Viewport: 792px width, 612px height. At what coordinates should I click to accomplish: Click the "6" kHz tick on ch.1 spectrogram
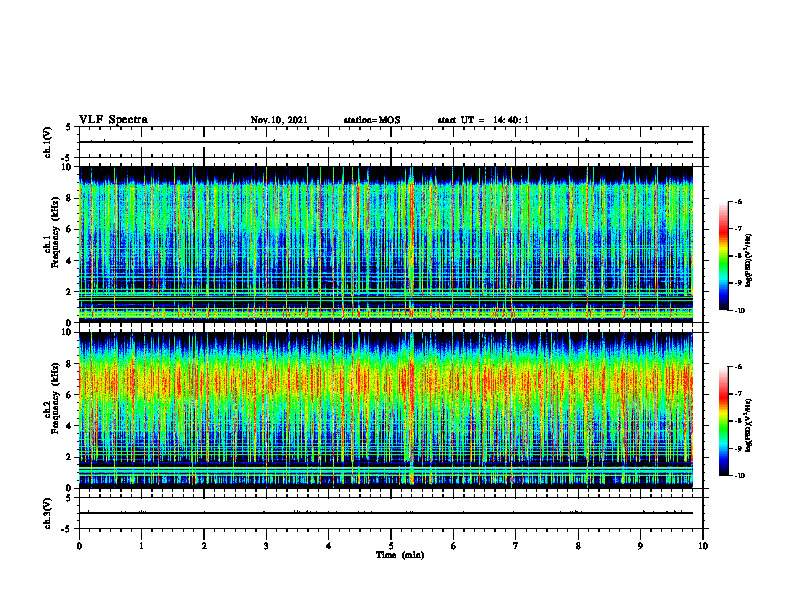point(70,230)
